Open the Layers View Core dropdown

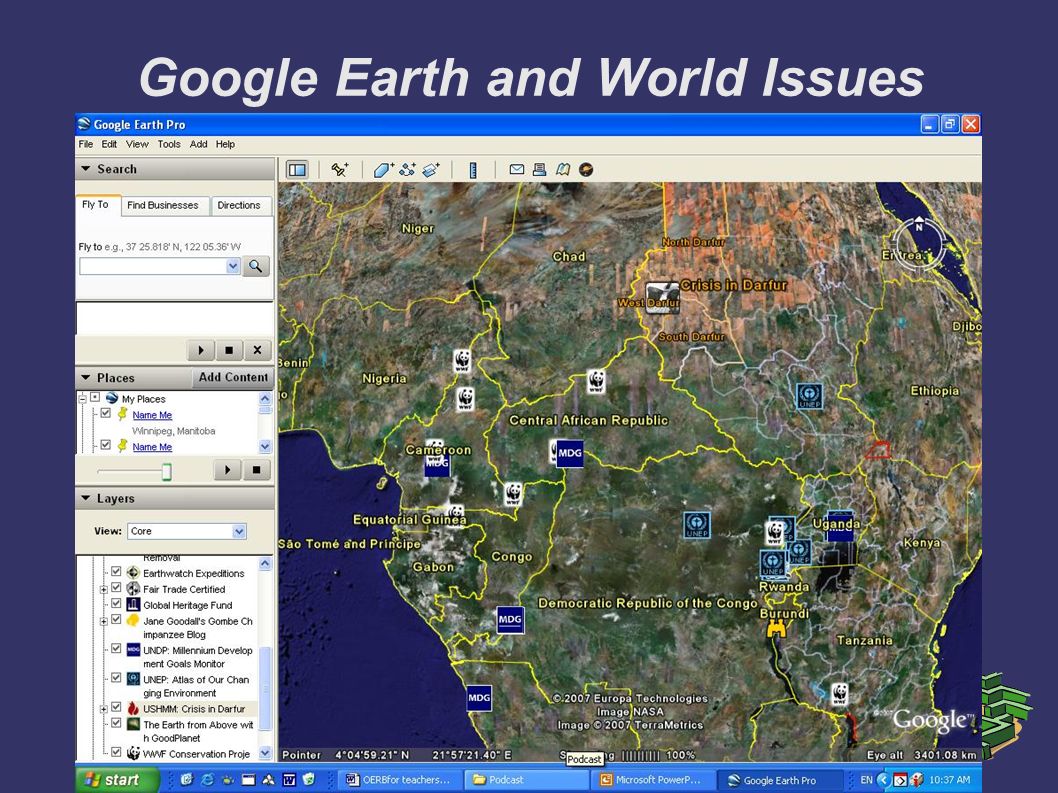239,531
